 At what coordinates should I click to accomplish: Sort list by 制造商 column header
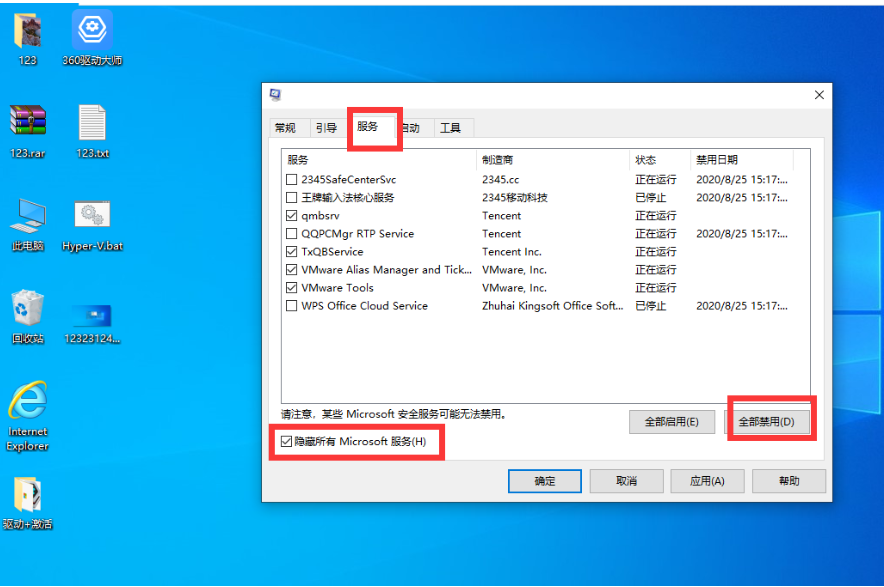click(x=552, y=160)
